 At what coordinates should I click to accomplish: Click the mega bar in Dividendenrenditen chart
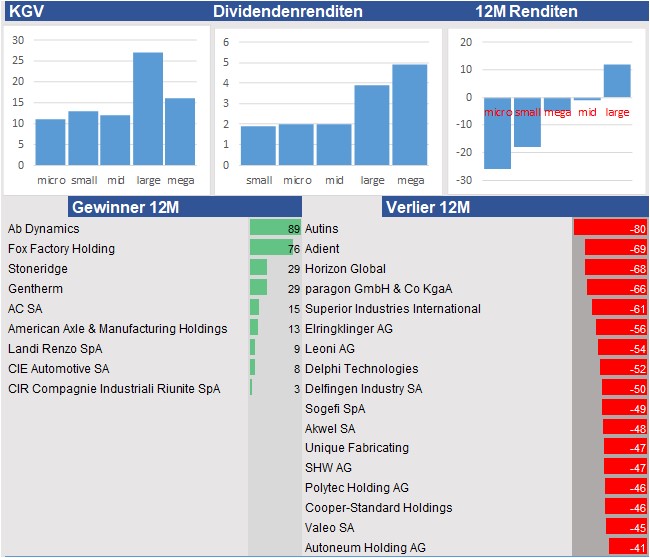coord(410,115)
